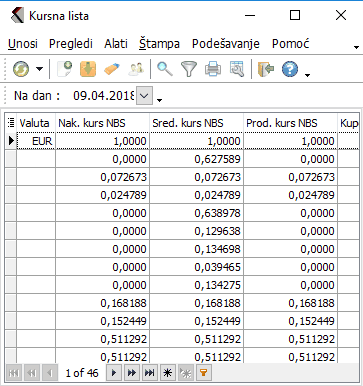Select the 0,134275 middle rate cell
Image resolution: width=363 pixels, height=386 pixels.
196,285
